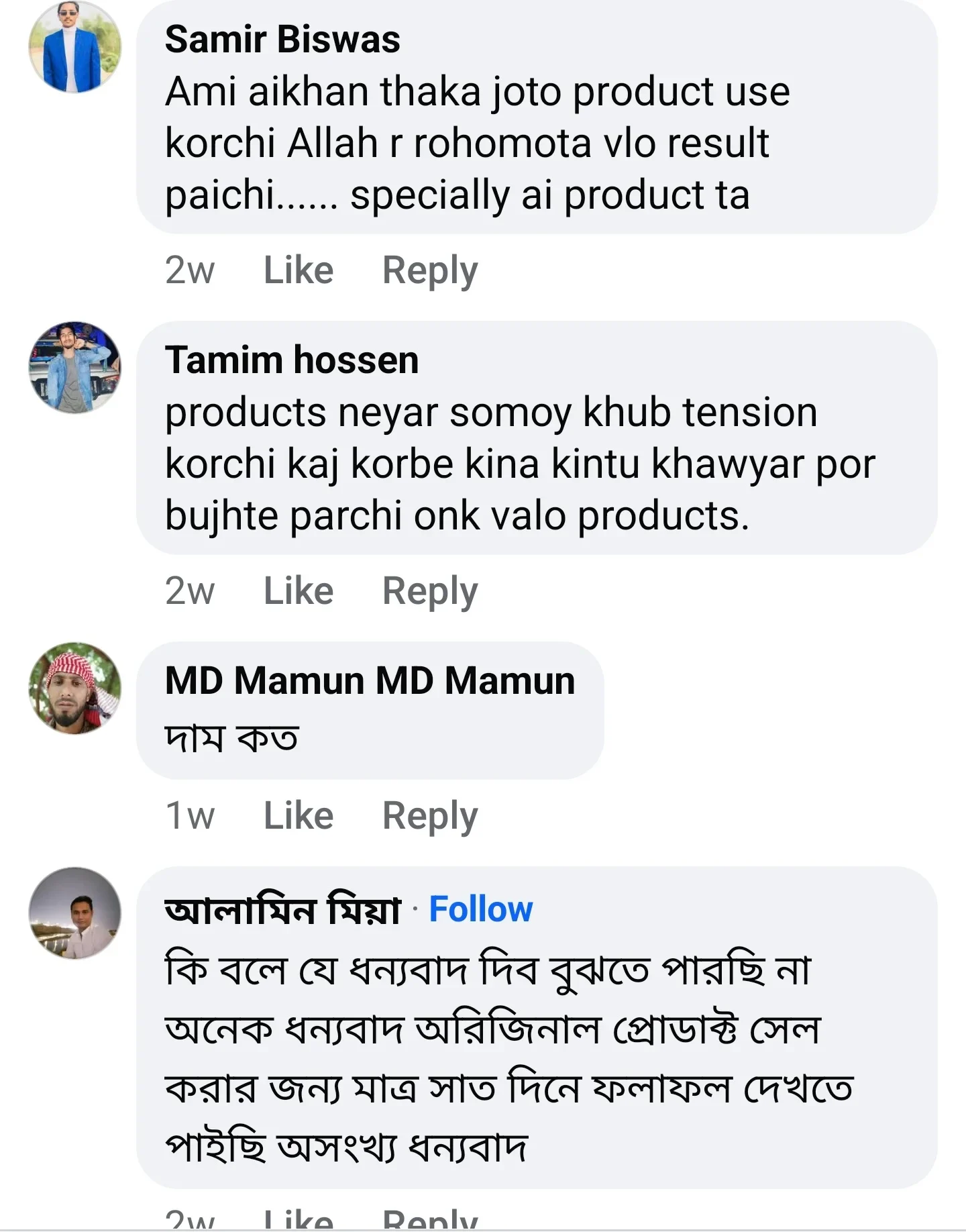Image resolution: width=966 pixels, height=1232 pixels.
Task: Like Tamim hossen's comment
Action: pyautogui.click(x=298, y=590)
